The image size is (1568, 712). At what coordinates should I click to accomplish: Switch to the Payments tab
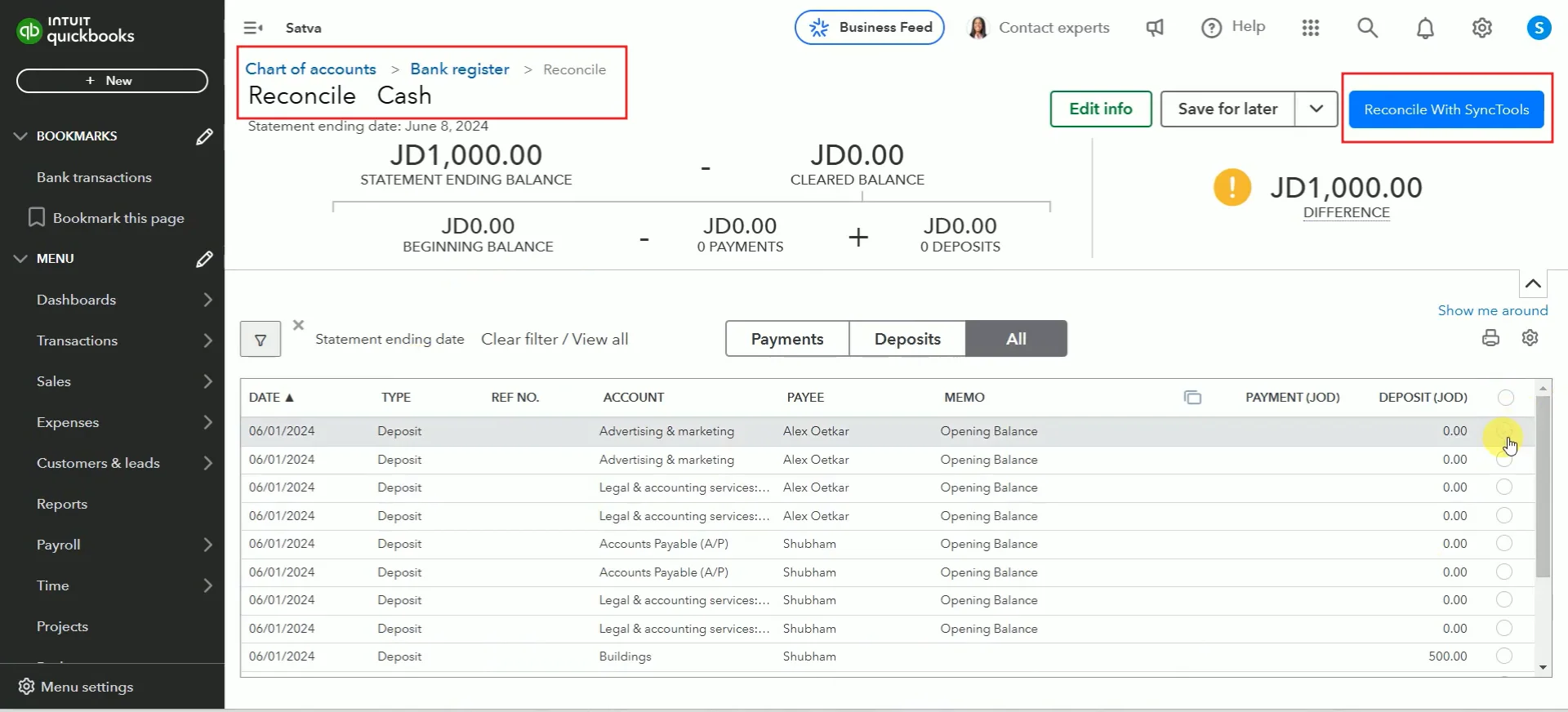pos(786,339)
